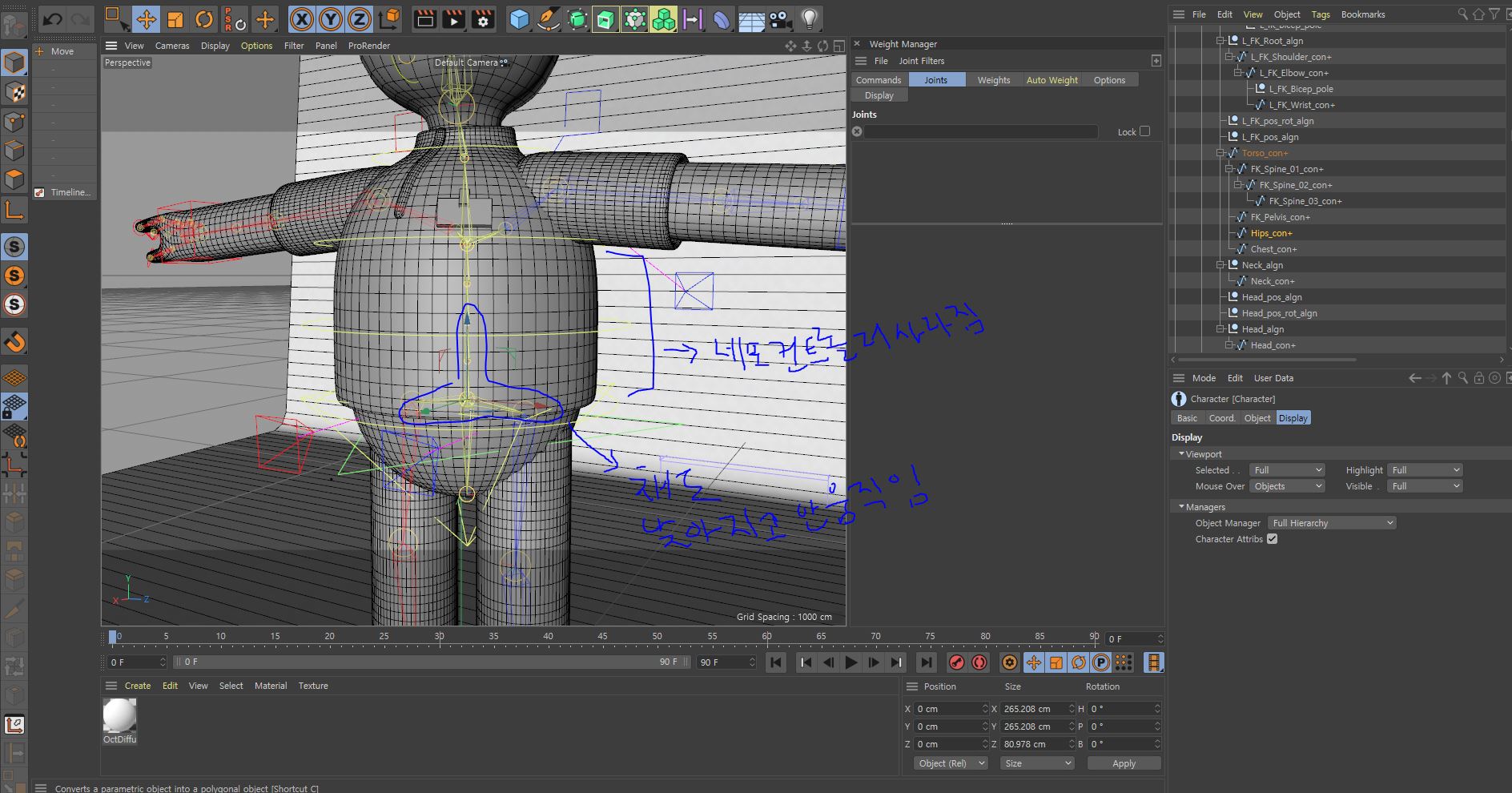
Task: Enable the snap magnet icon in sidebar
Action: point(14,342)
